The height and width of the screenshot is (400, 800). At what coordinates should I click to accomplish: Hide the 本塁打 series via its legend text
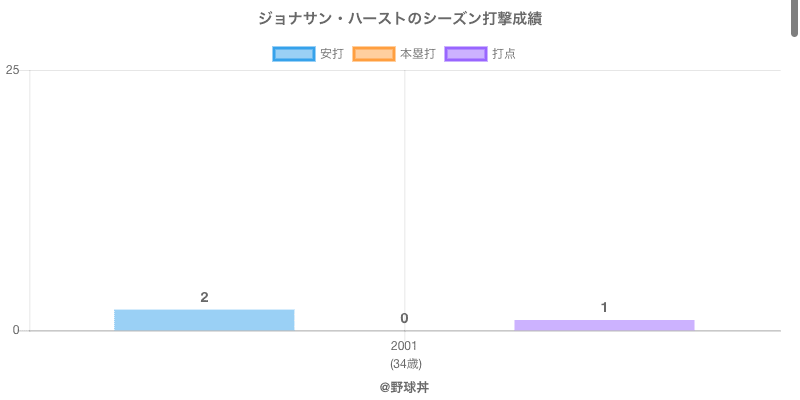click(x=417, y=54)
